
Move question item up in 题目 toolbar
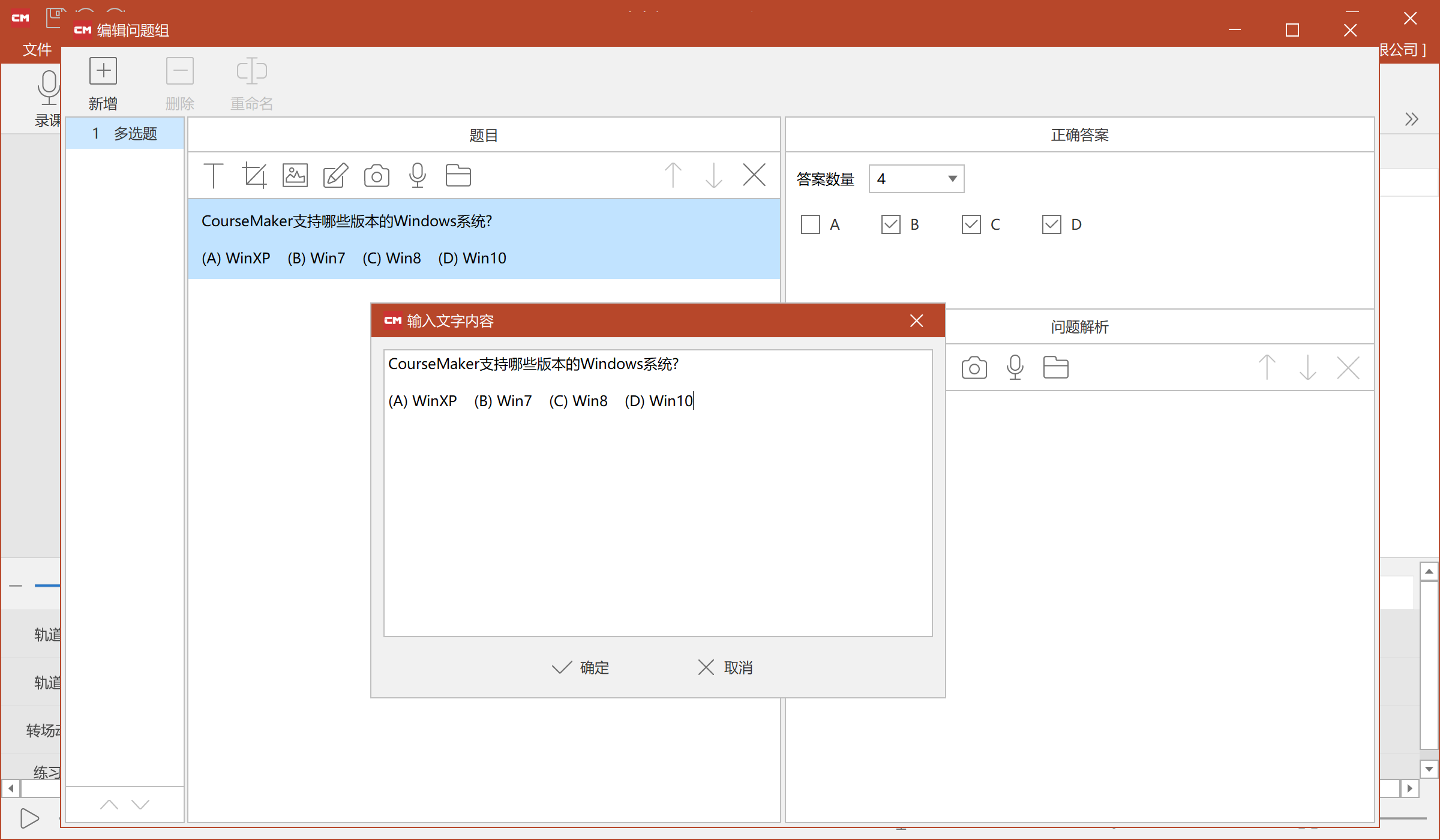click(673, 175)
